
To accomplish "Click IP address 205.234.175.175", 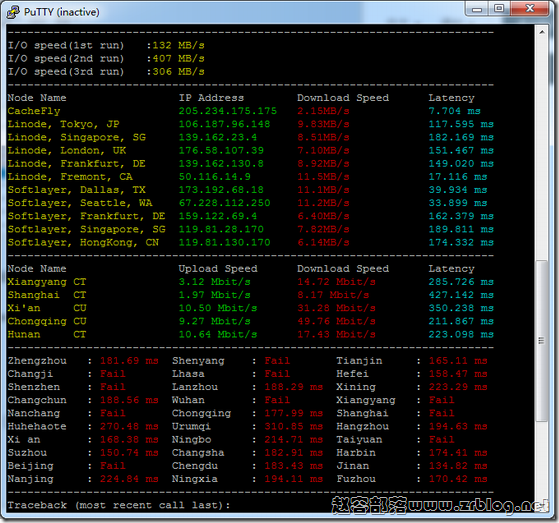I will point(227,111).
